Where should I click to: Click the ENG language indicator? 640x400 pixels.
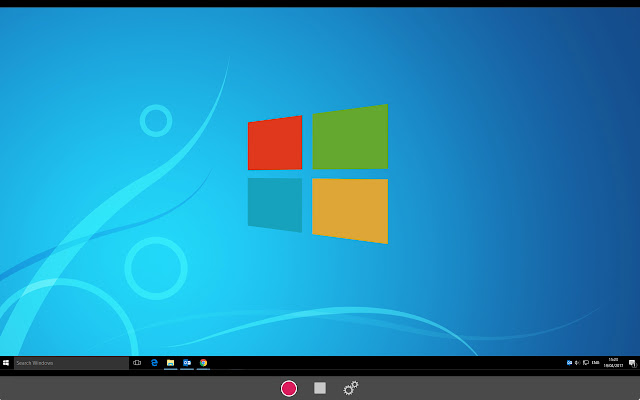tap(596, 363)
